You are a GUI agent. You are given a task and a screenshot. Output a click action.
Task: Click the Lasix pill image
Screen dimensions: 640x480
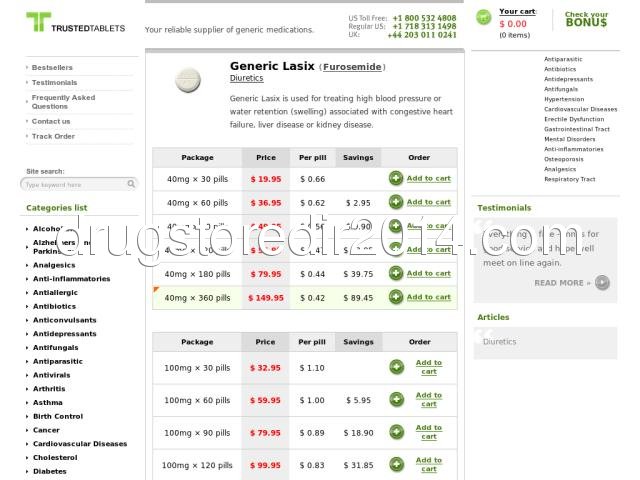[x=188, y=80]
